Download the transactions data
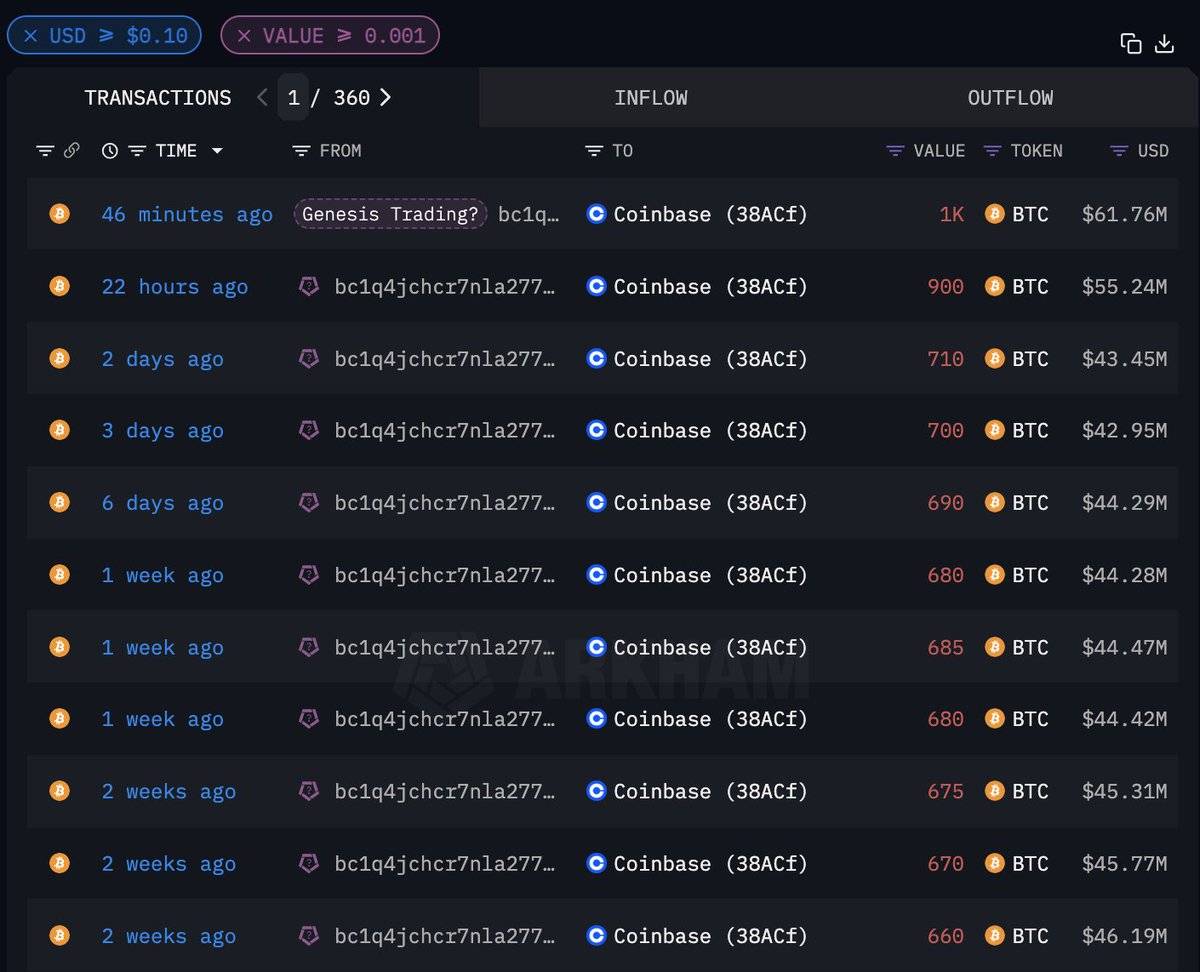 tap(1164, 43)
